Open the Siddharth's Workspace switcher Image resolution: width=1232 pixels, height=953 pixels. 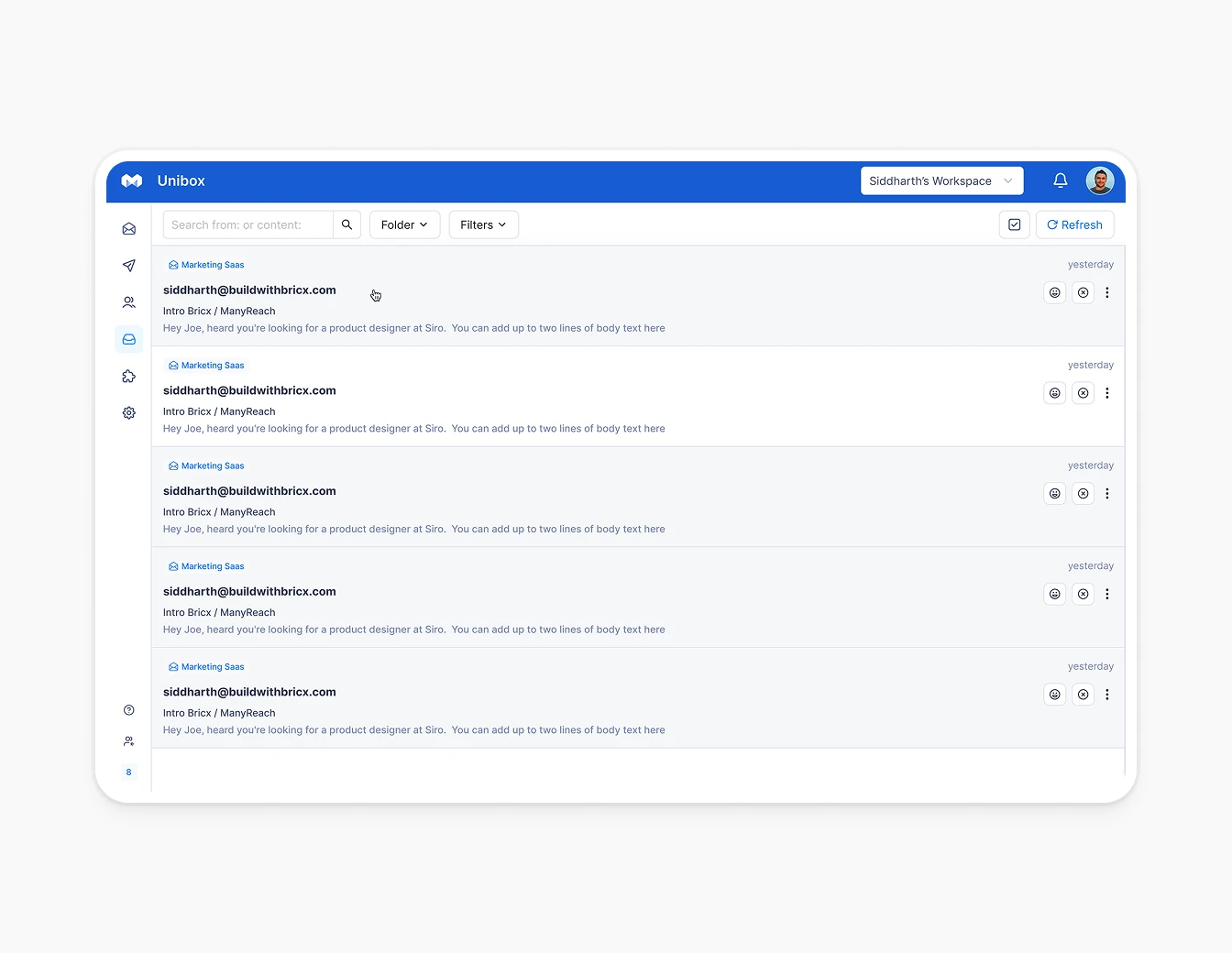pos(941,181)
